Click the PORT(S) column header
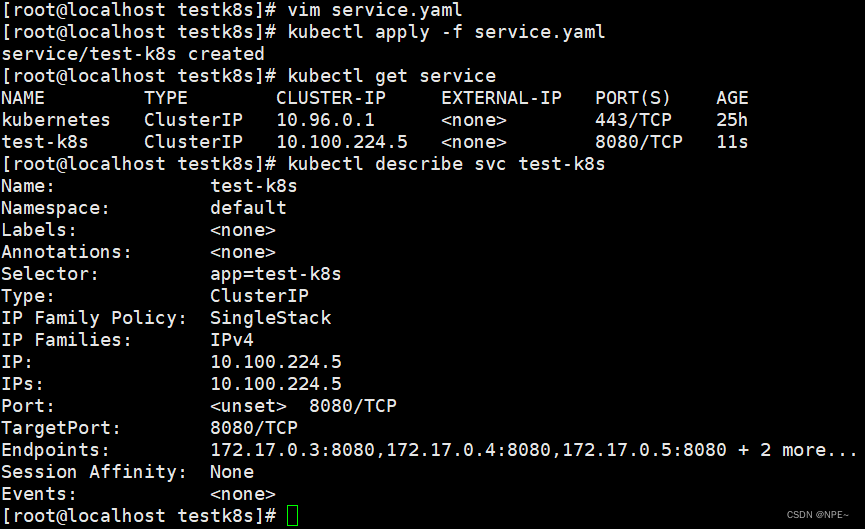The image size is (865, 529). (x=633, y=98)
